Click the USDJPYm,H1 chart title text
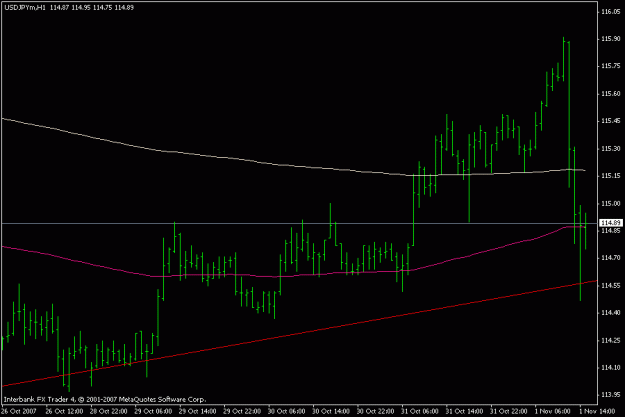The height and width of the screenshot is (417, 625). (24, 8)
